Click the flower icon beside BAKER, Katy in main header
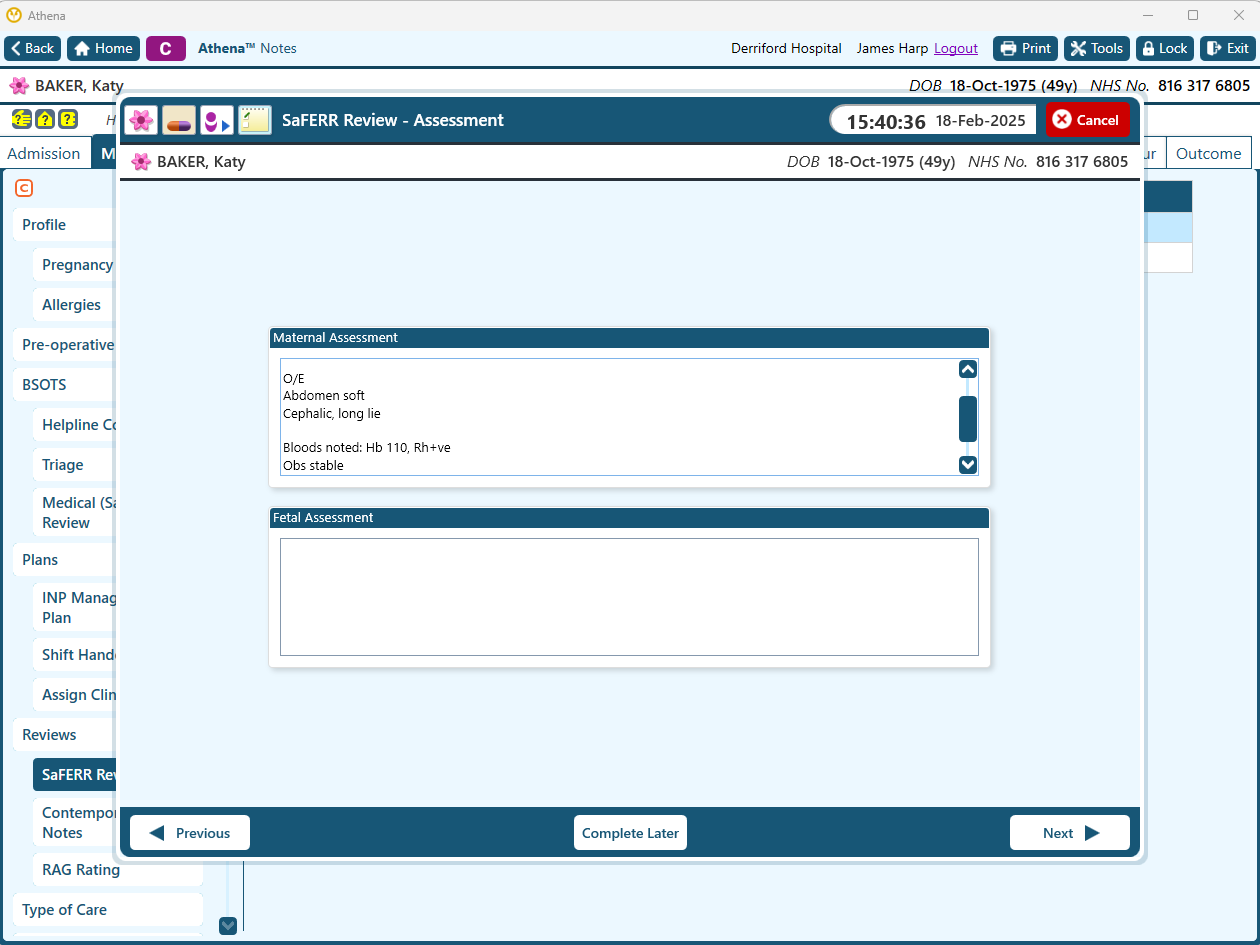The height and width of the screenshot is (945, 1260). click(19, 86)
